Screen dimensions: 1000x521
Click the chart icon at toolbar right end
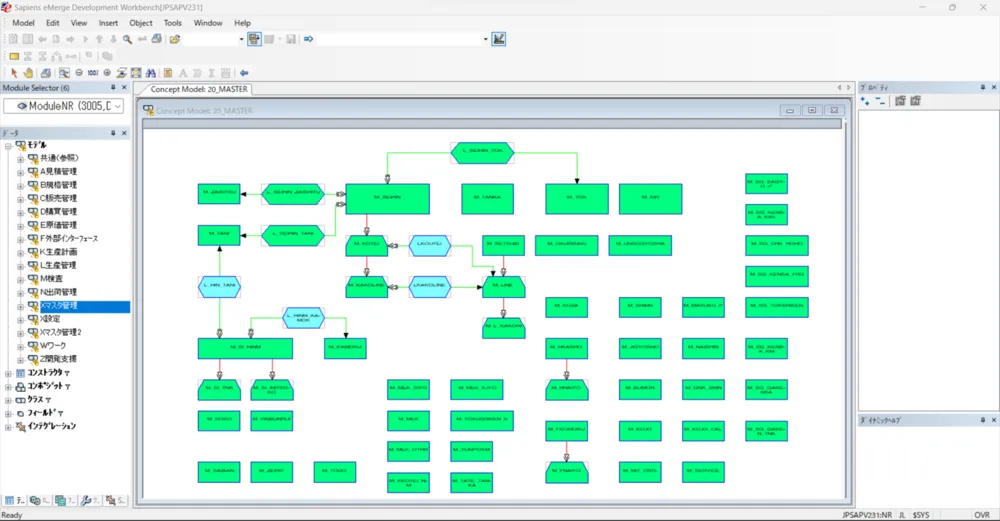click(x=499, y=39)
